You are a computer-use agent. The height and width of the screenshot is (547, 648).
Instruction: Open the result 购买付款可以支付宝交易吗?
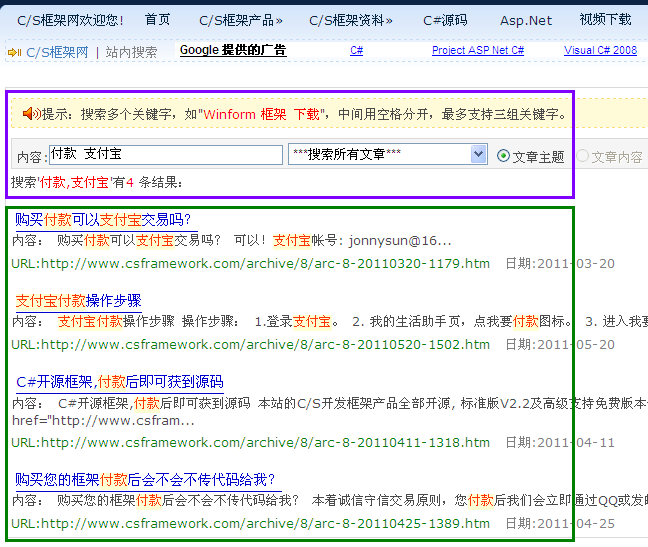102,220
